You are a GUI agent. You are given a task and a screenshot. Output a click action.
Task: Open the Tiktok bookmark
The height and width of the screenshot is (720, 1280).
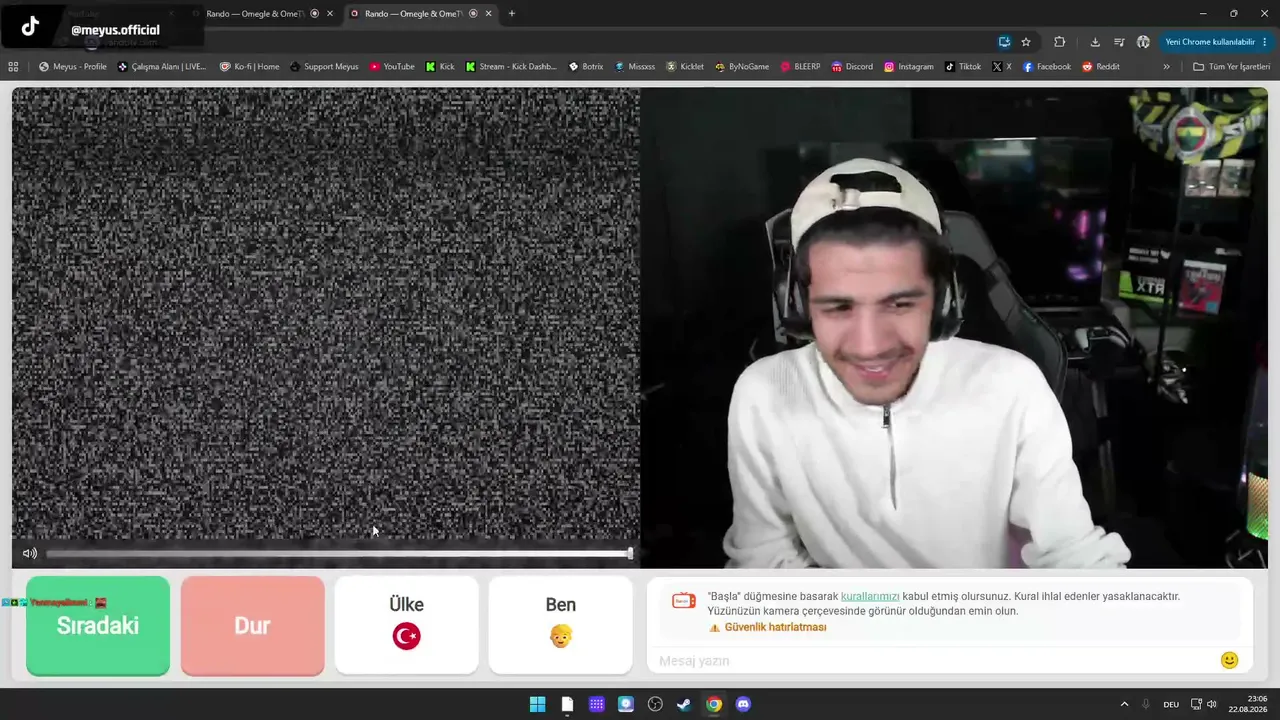click(963, 67)
